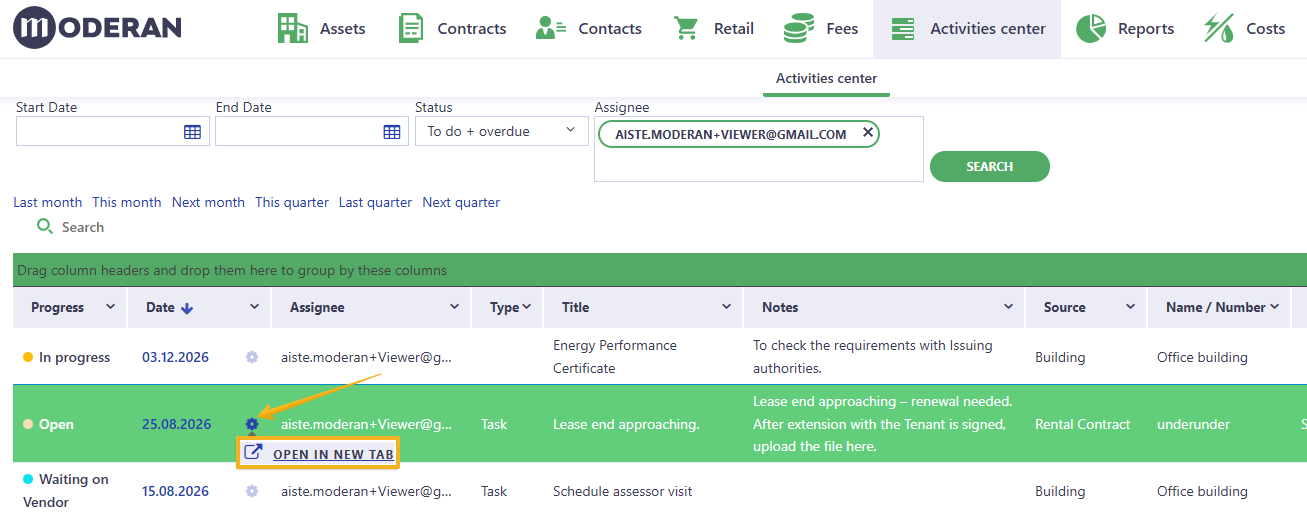Select the Activities center sub-tab
Screen dimensions: 1307x513
click(826, 79)
